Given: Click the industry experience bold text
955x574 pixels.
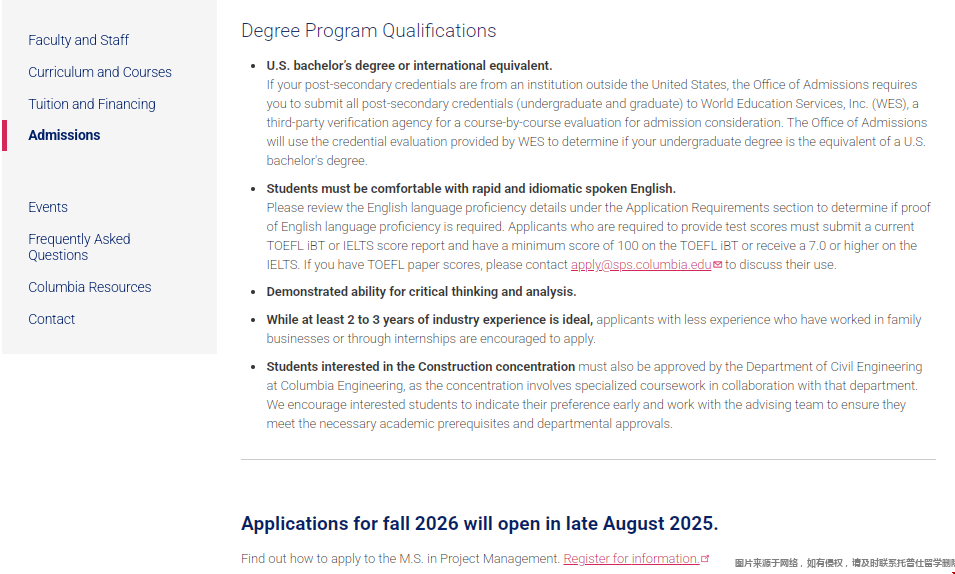Looking at the screenshot, I should coord(429,320).
